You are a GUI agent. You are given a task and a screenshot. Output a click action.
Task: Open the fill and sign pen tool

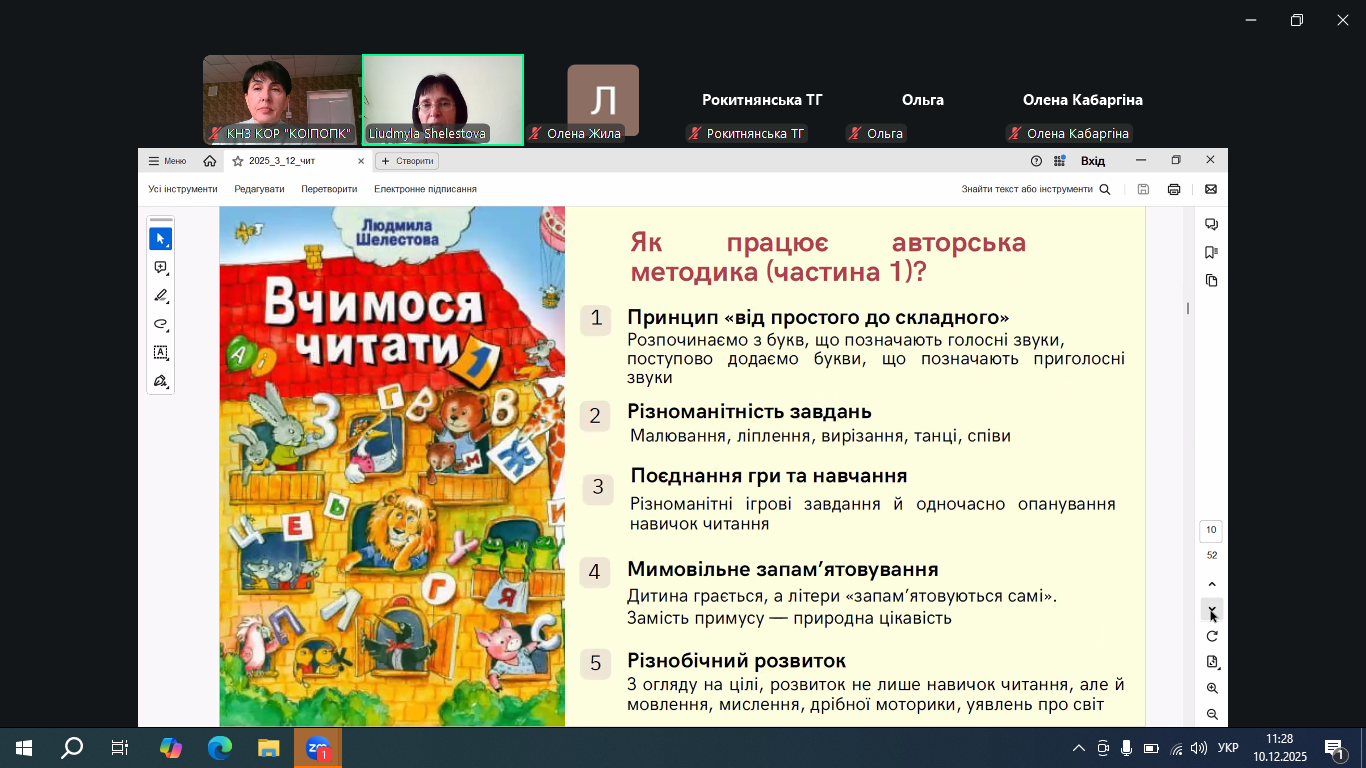coord(160,381)
